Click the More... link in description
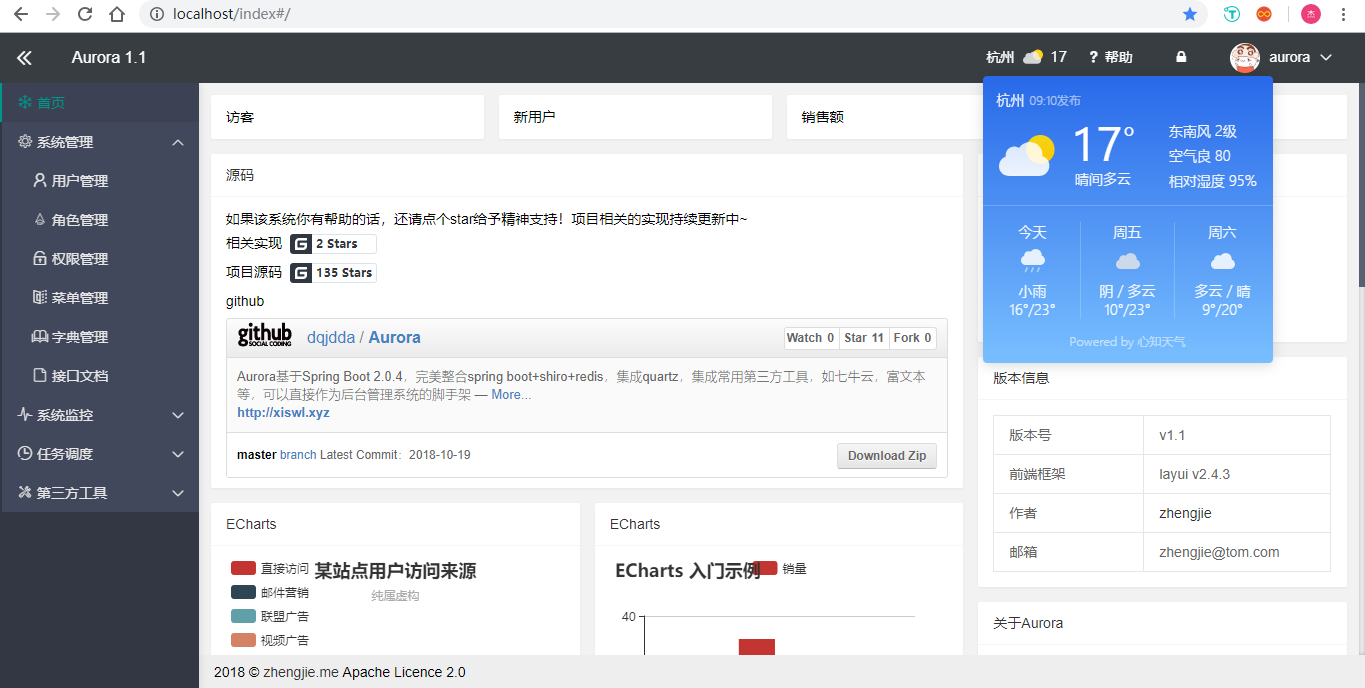The width and height of the screenshot is (1365, 688). 511,395
